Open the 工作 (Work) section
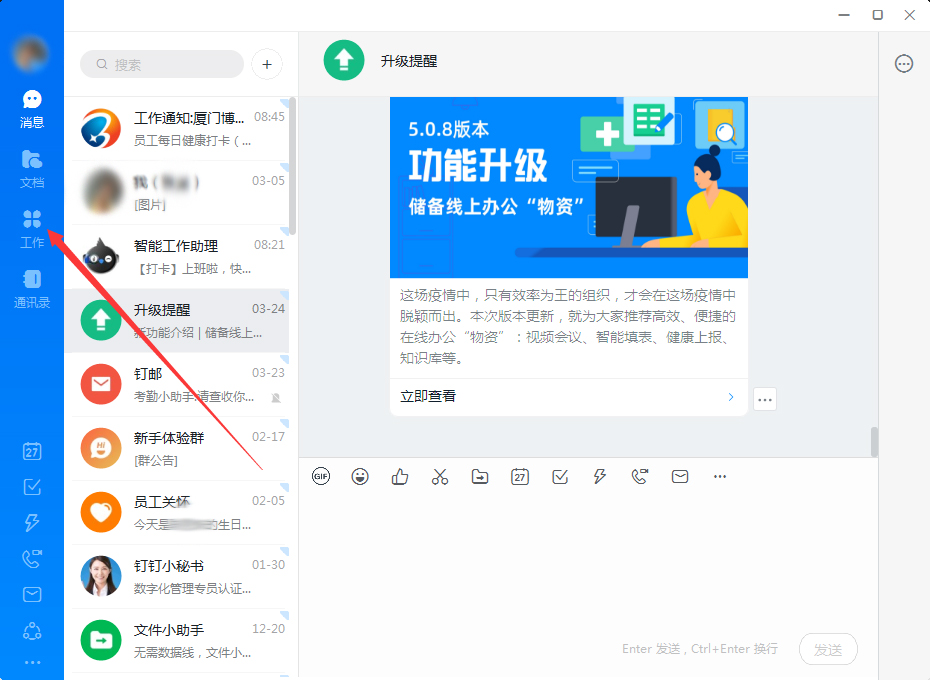Image resolution: width=930 pixels, height=680 pixels. click(x=31, y=229)
